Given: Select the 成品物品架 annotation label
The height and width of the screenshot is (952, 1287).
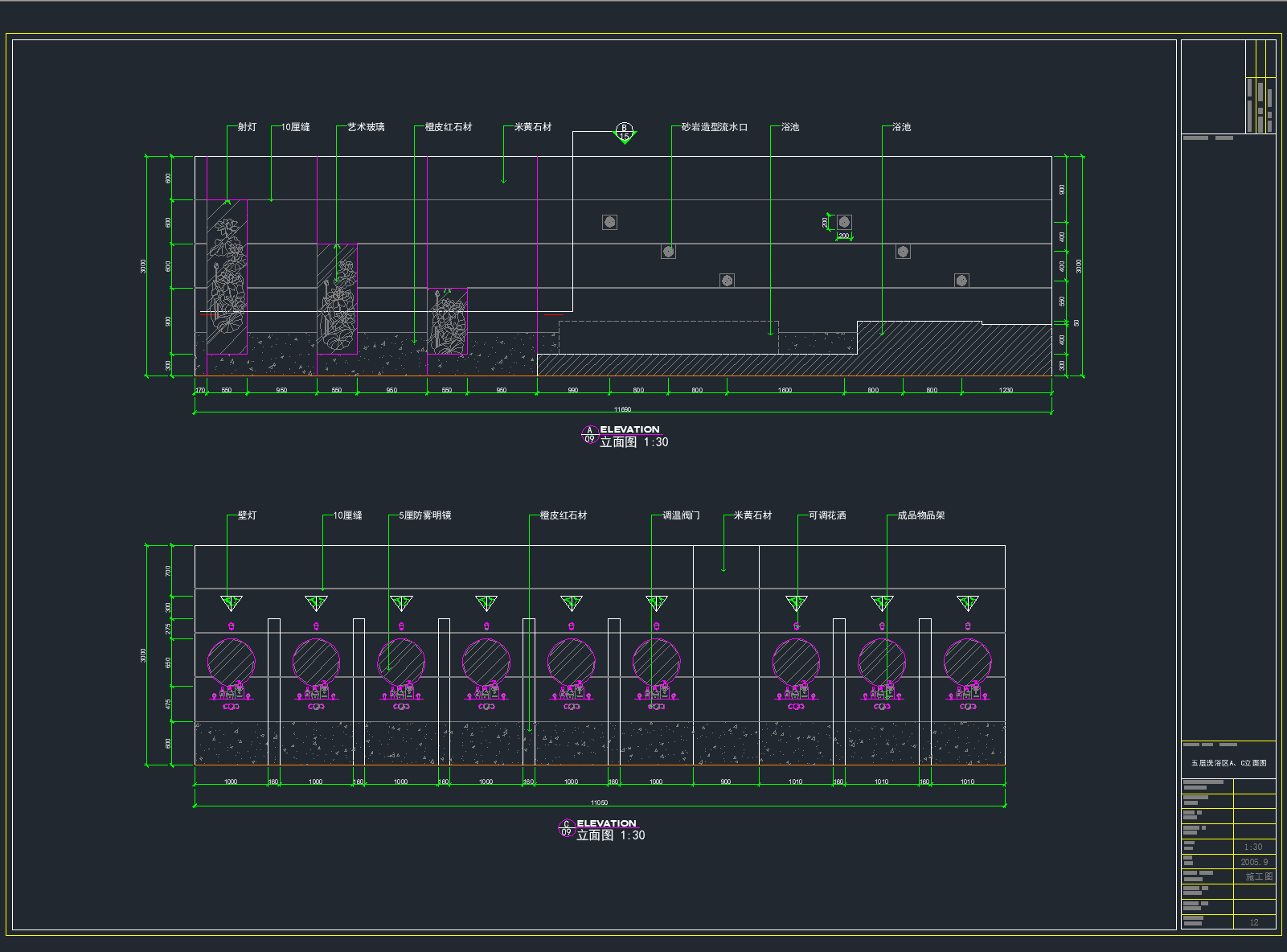Looking at the screenshot, I should click(x=921, y=515).
